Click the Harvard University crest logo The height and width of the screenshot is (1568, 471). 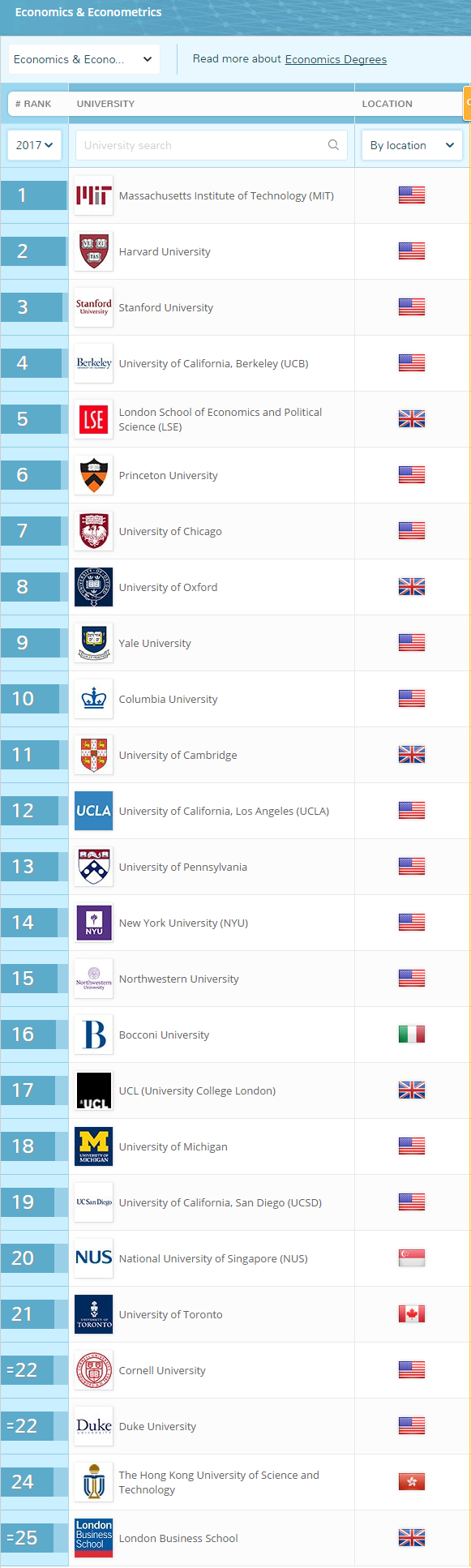click(x=93, y=251)
